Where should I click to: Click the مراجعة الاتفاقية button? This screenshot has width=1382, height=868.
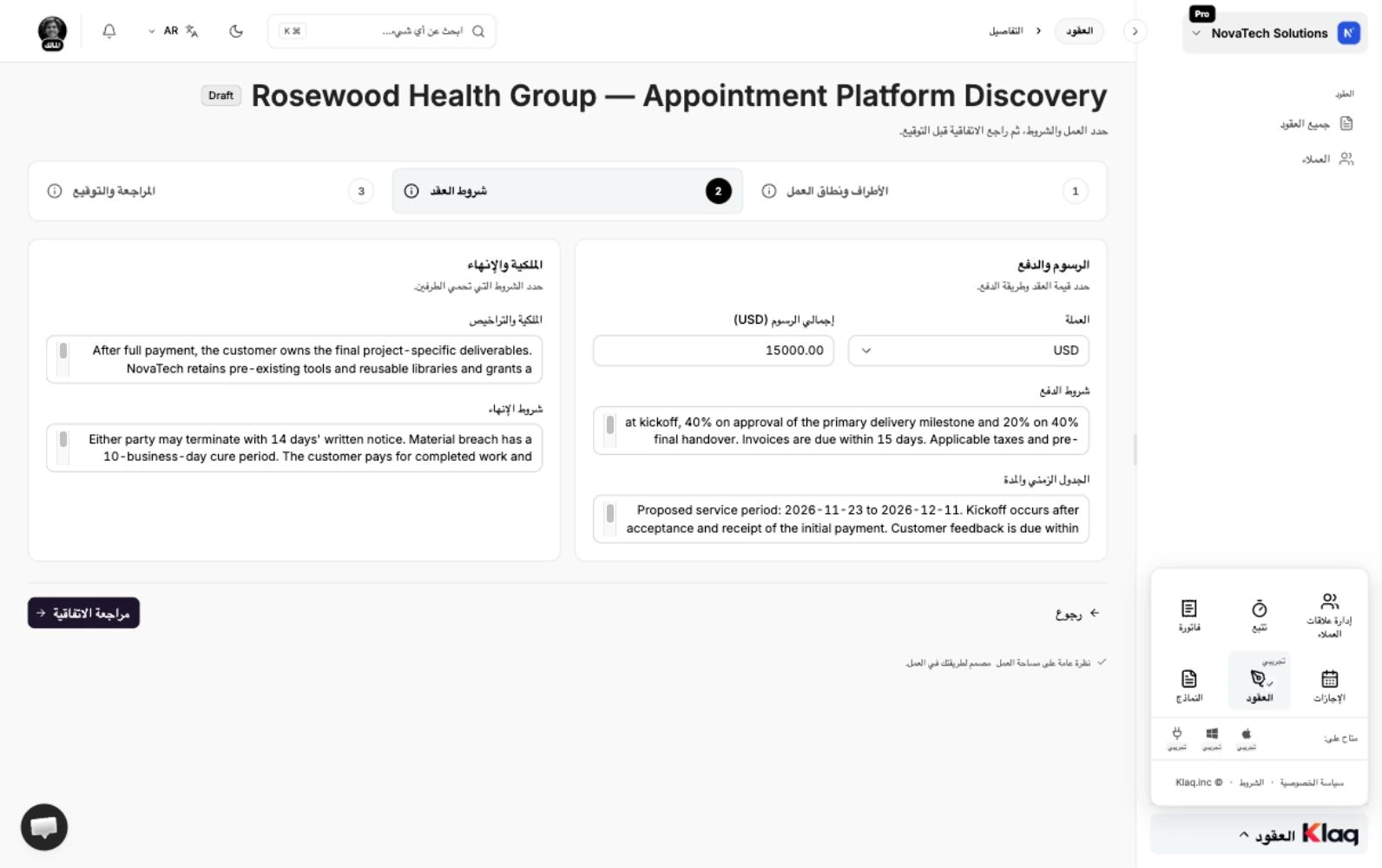coord(83,613)
